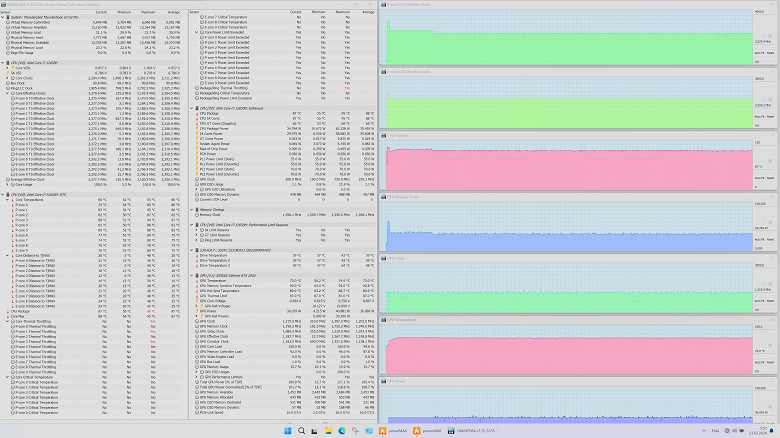Click Reset in the CPU Package graph
Screen dimensions: 780x438
770,178
